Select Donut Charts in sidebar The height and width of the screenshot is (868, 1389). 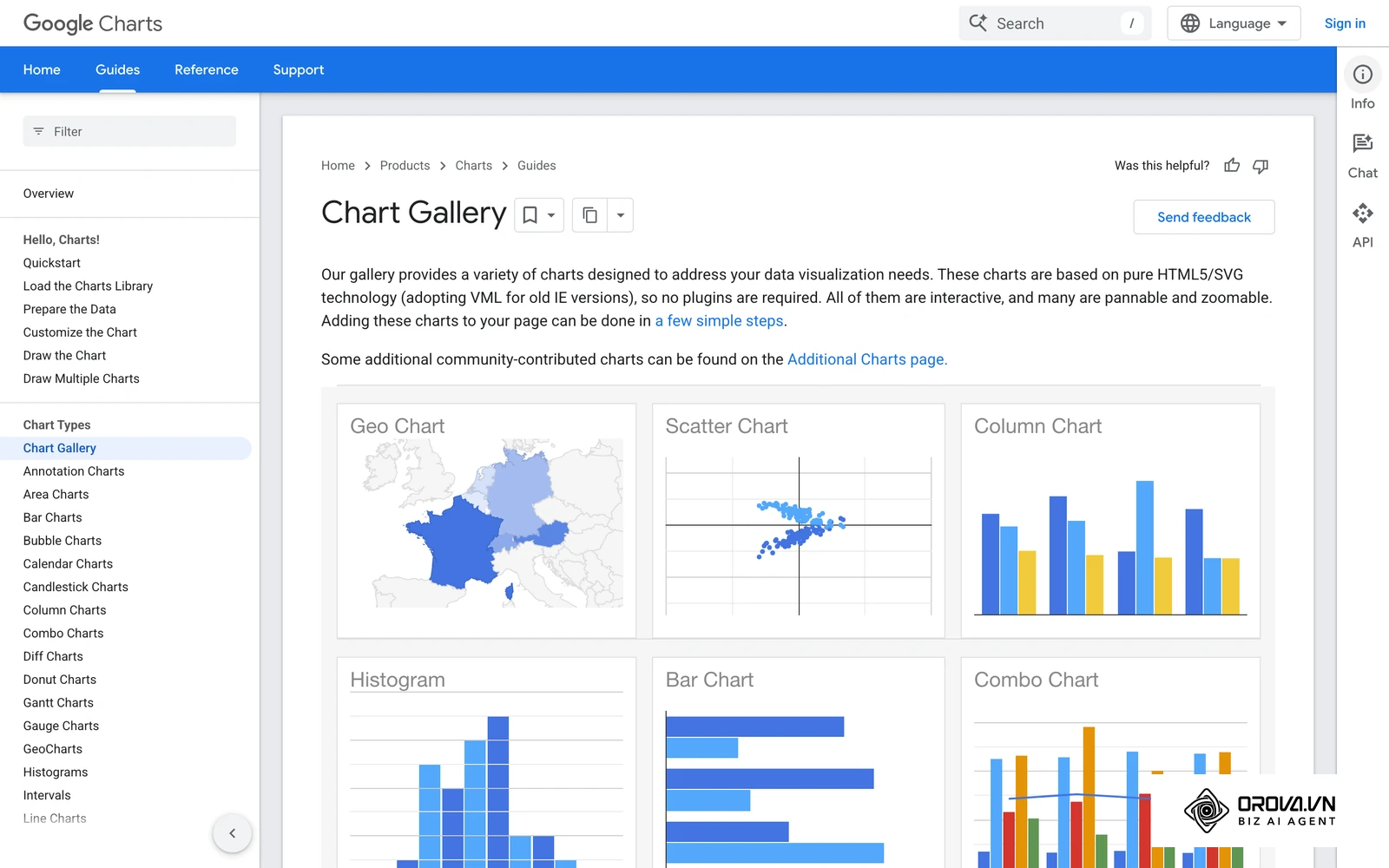pos(60,680)
